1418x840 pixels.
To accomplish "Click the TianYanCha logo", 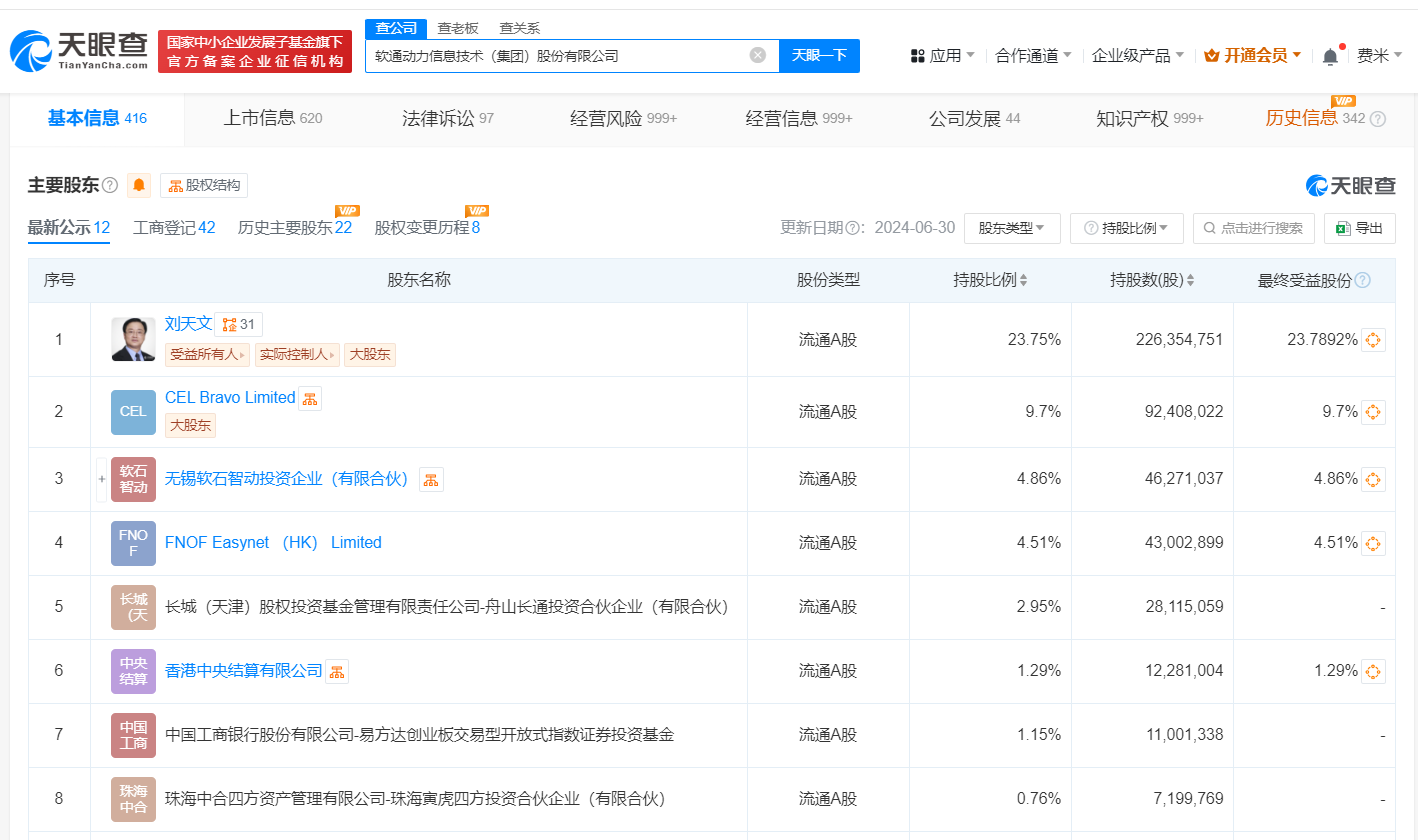I will 79,50.
